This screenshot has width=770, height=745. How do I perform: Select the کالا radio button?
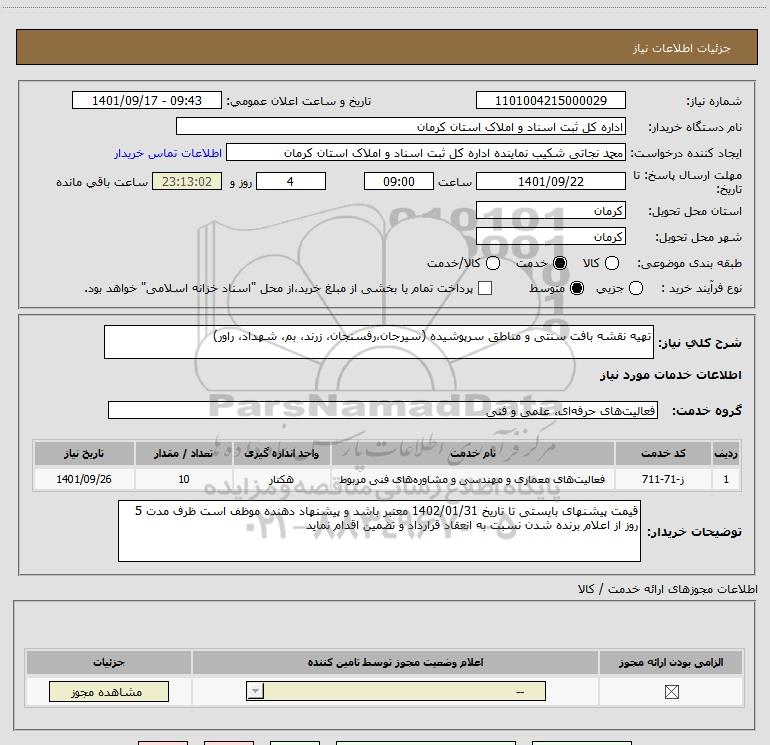click(611, 263)
